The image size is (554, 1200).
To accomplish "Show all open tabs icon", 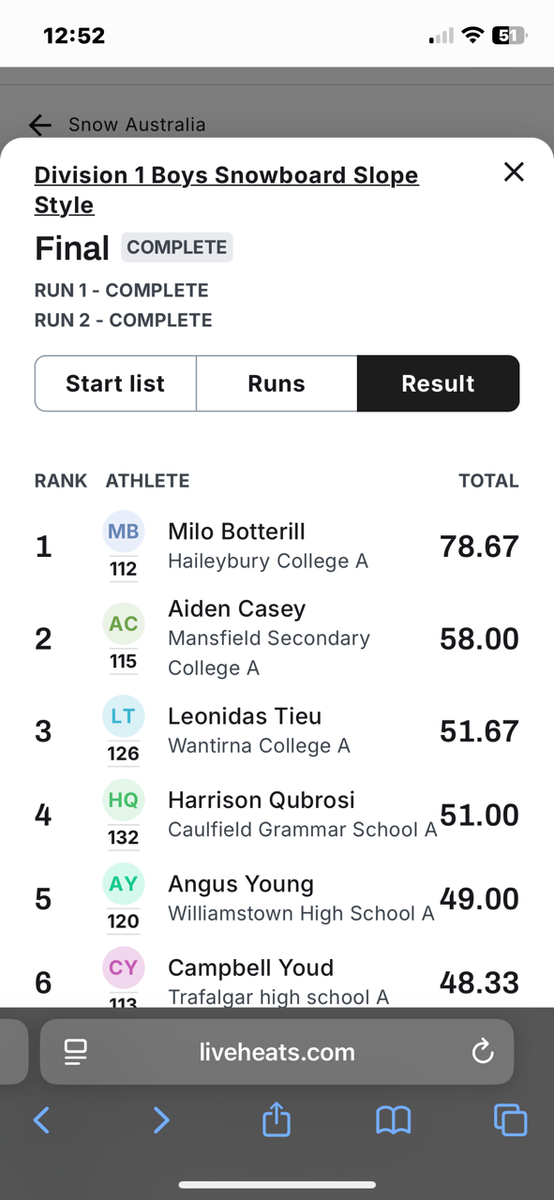I will (510, 1120).
